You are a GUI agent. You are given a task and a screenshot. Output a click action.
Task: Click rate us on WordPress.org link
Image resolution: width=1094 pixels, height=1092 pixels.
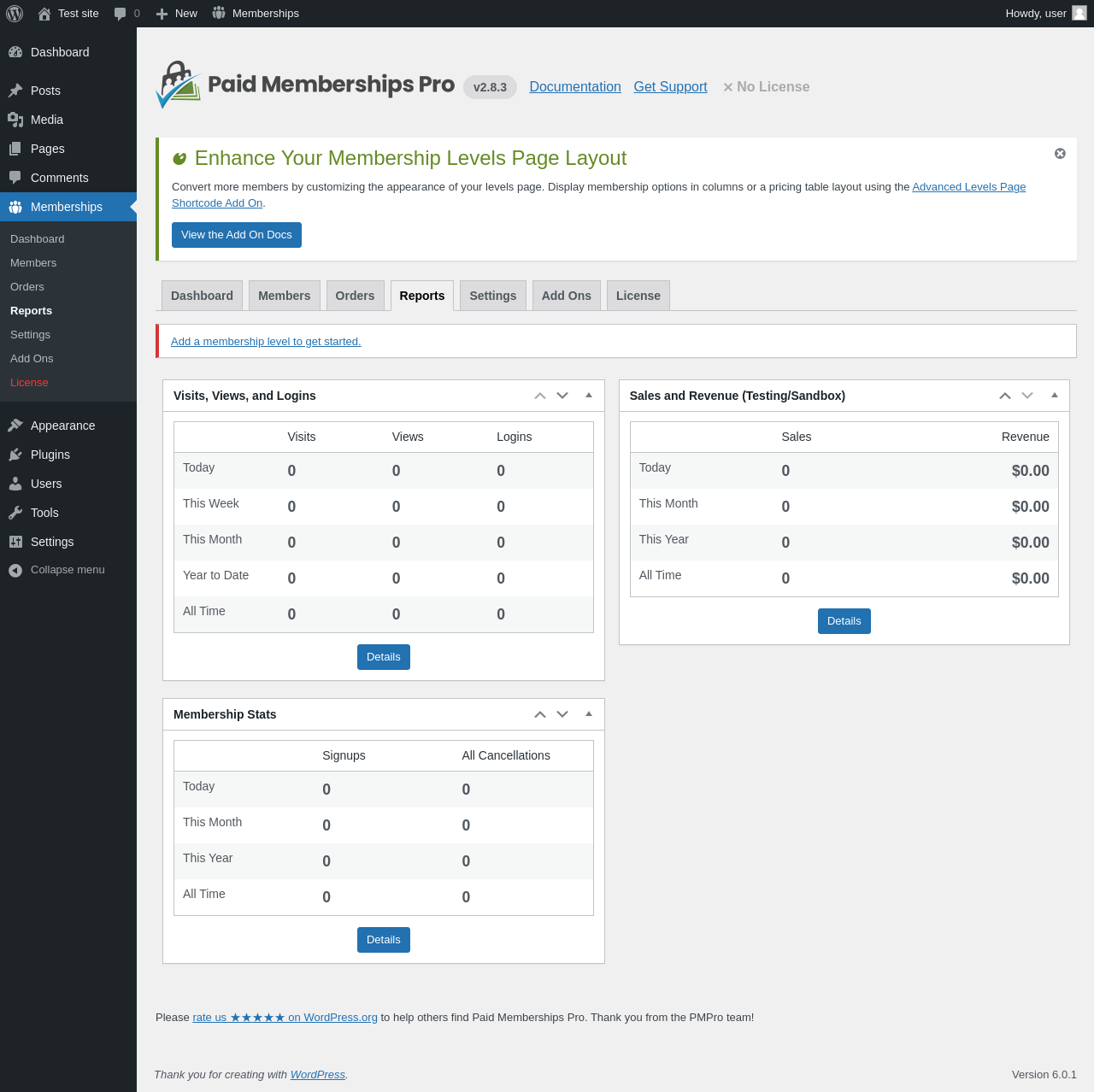(x=285, y=1018)
